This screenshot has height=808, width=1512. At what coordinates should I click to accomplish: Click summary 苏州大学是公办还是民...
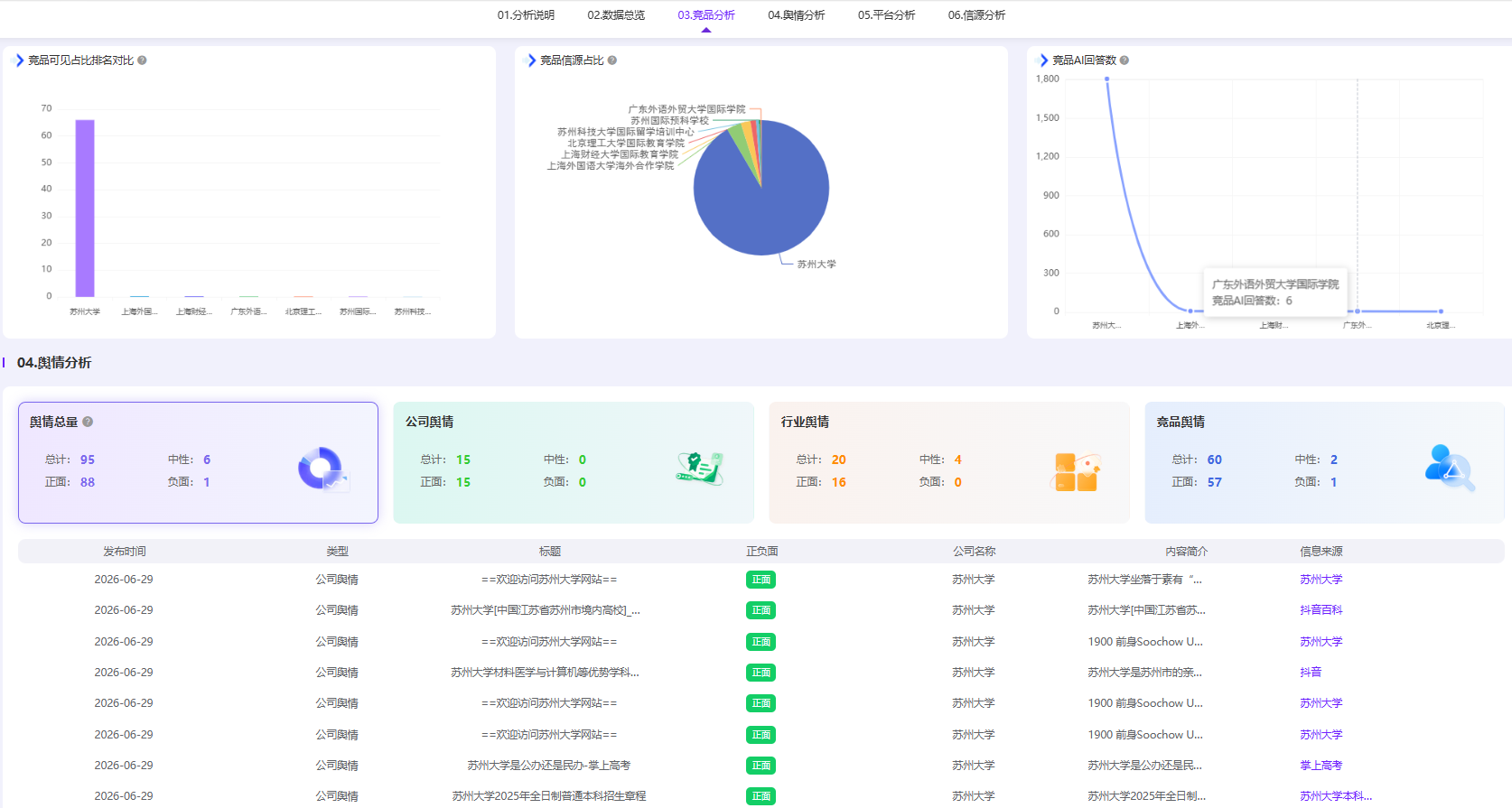click(x=1144, y=766)
